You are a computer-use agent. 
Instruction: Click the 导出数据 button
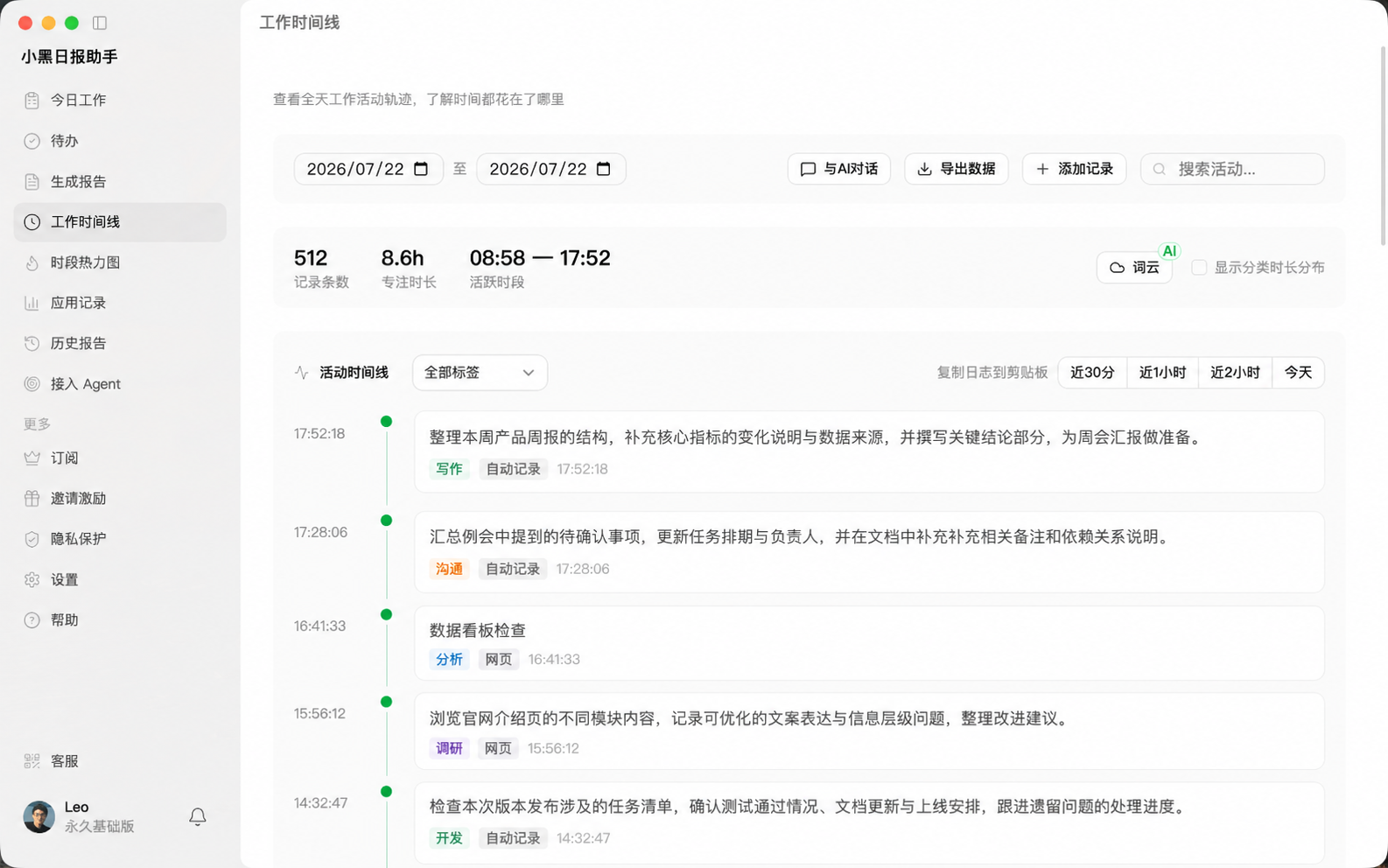(956, 169)
